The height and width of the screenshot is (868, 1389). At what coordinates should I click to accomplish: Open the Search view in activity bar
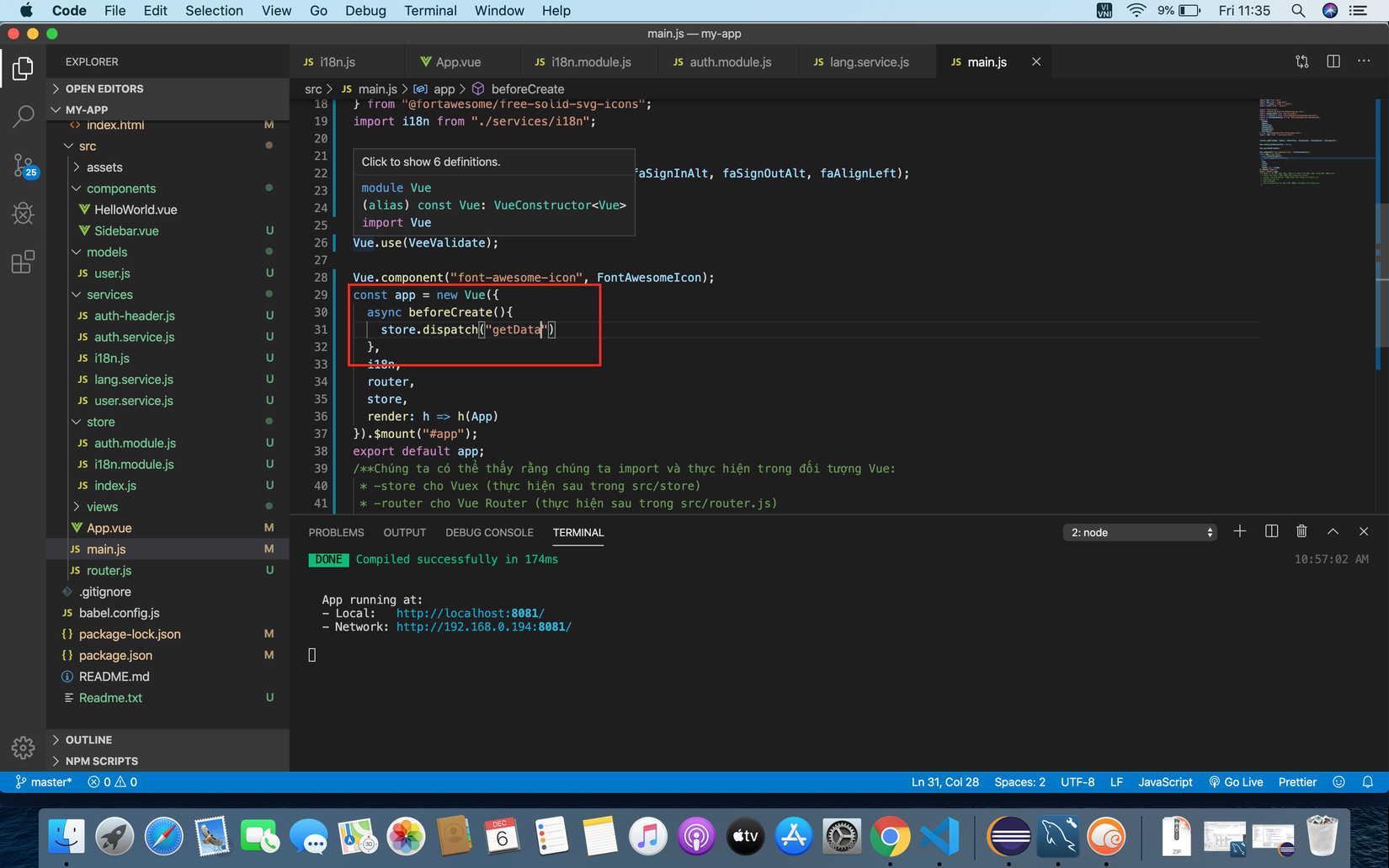click(x=23, y=116)
